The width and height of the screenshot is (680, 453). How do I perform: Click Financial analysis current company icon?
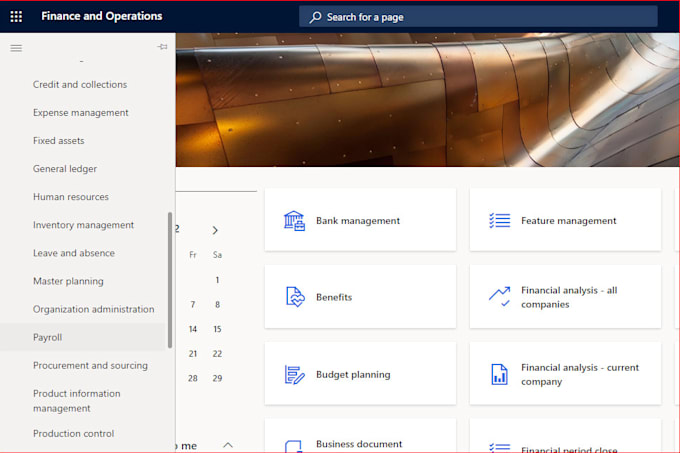pyautogui.click(x=499, y=375)
